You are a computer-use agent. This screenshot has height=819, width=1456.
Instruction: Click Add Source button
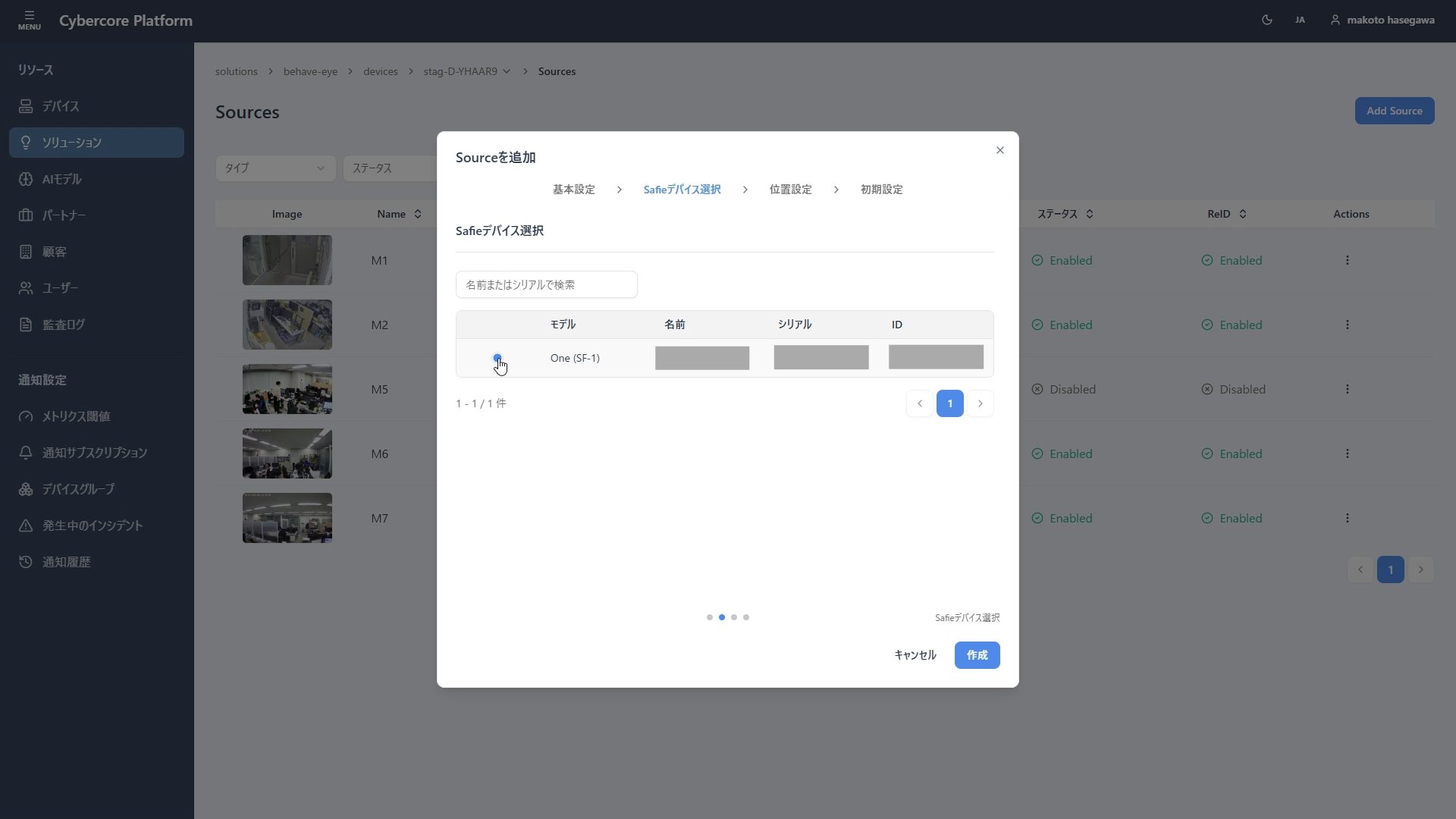tap(1394, 111)
